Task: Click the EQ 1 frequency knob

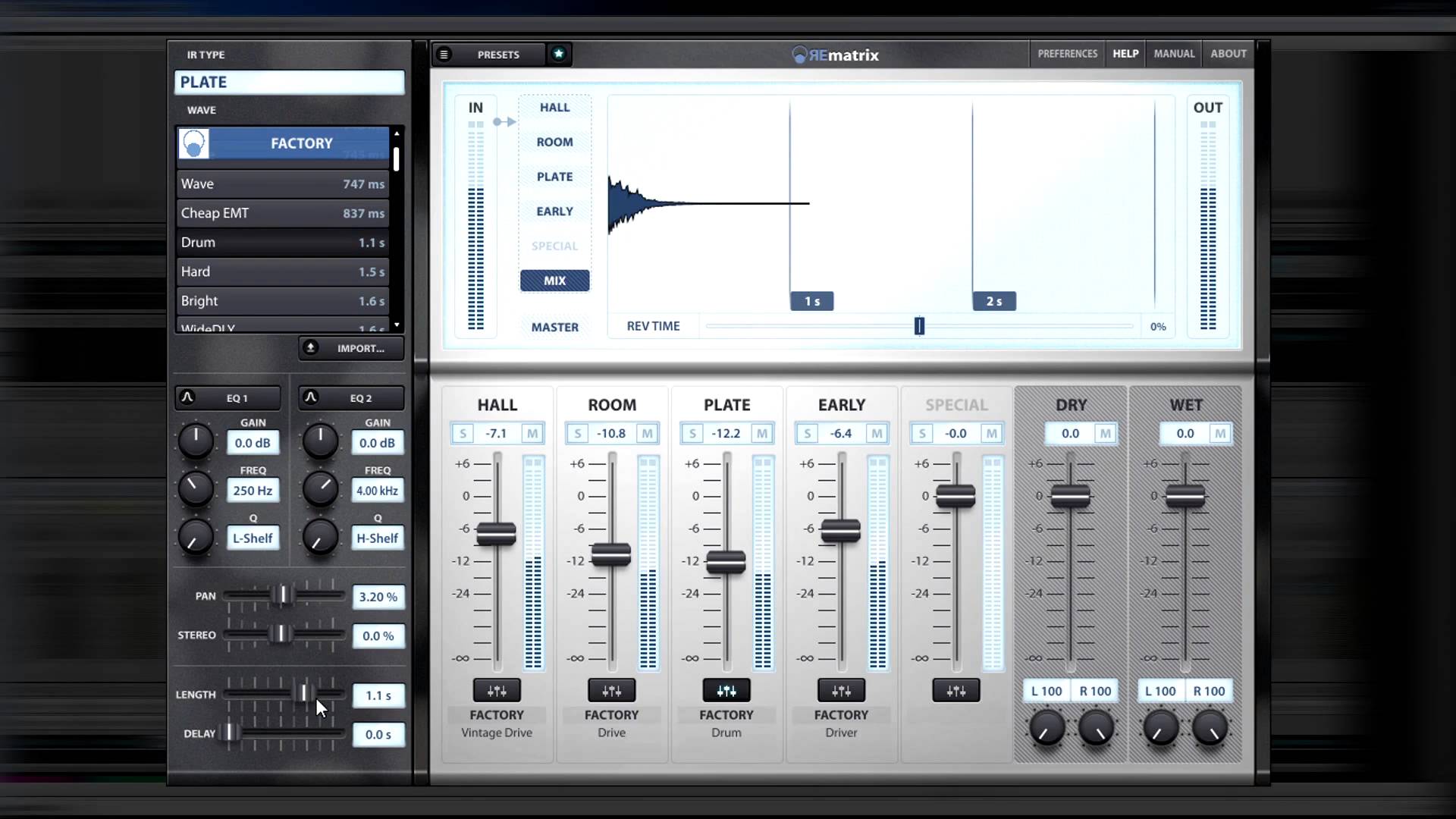Action: [196, 488]
